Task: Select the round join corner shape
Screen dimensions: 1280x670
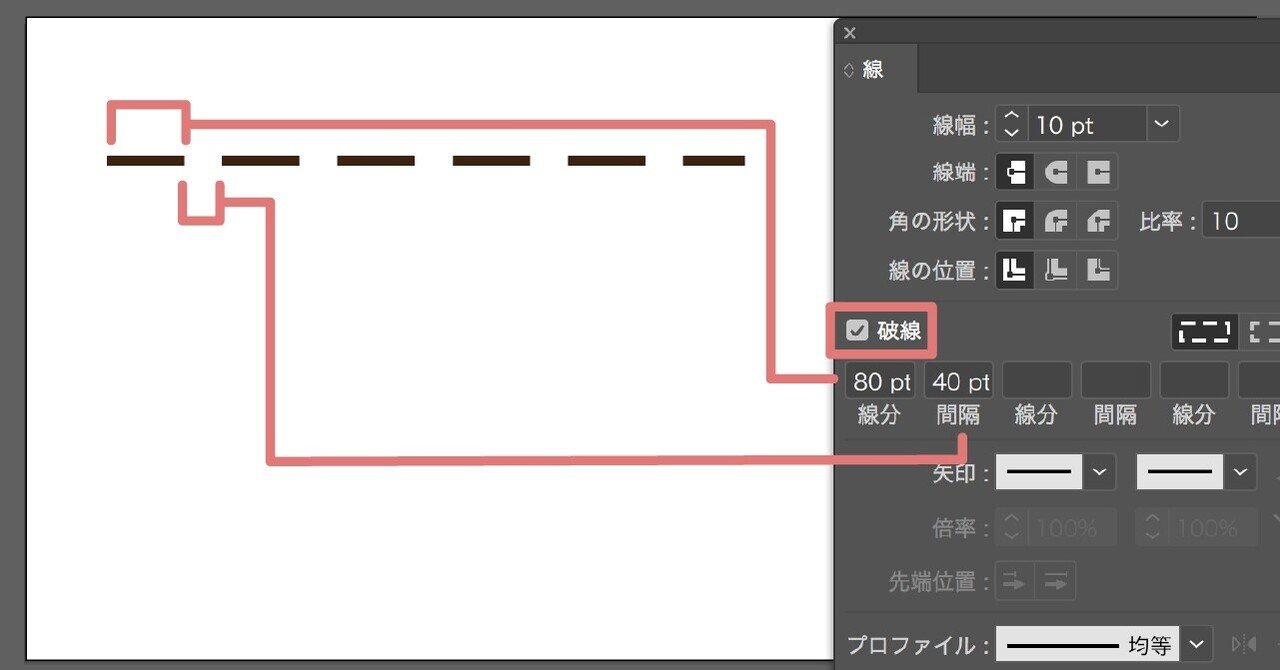Action: (x=1056, y=221)
